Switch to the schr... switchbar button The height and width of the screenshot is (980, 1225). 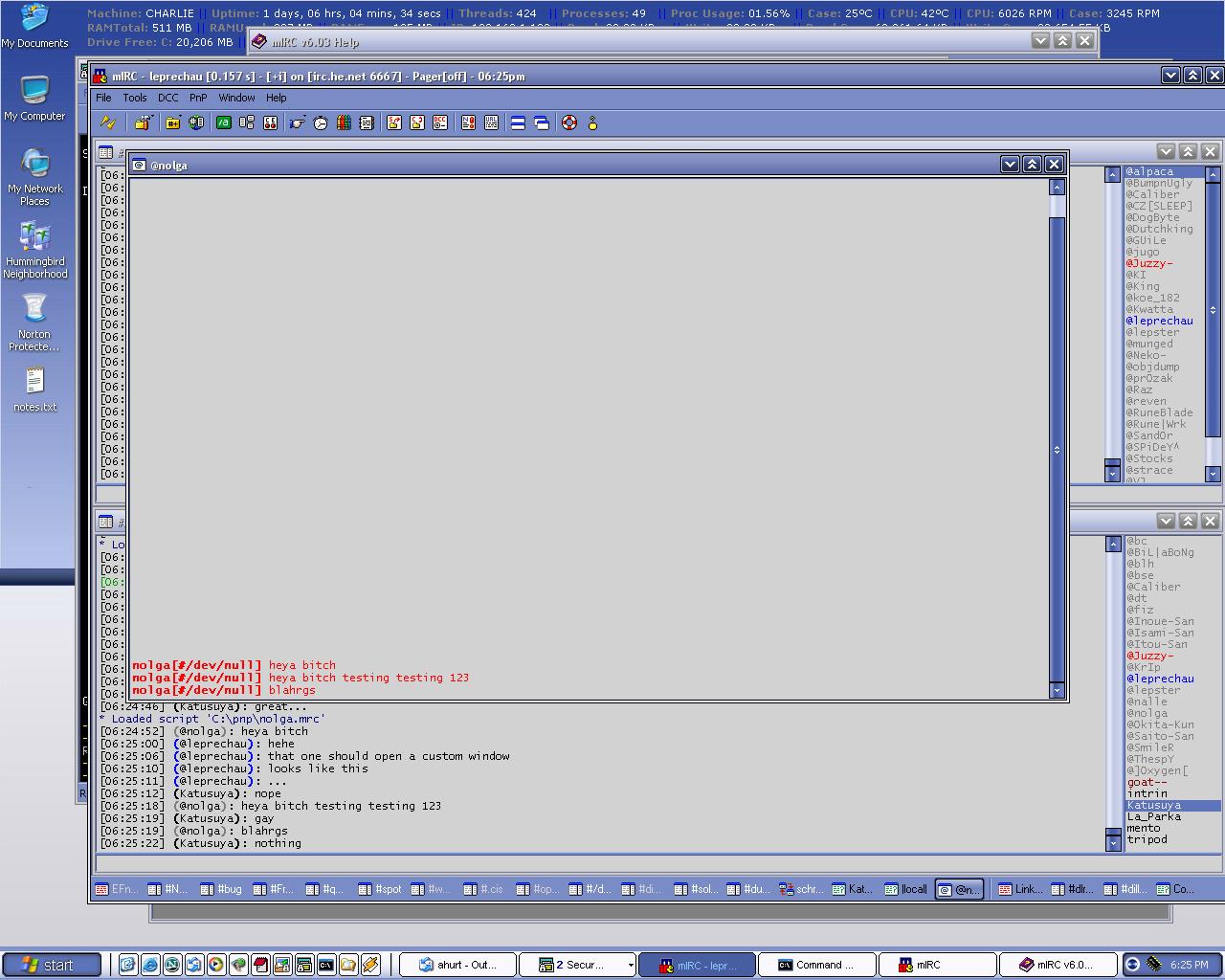pos(800,889)
